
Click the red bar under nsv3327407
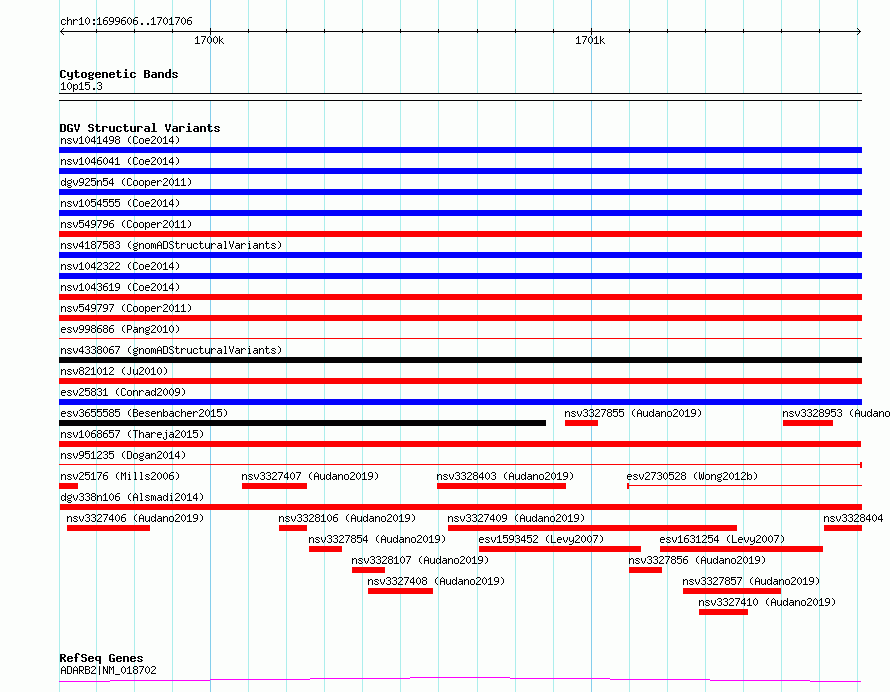pyautogui.click(x=274, y=486)
